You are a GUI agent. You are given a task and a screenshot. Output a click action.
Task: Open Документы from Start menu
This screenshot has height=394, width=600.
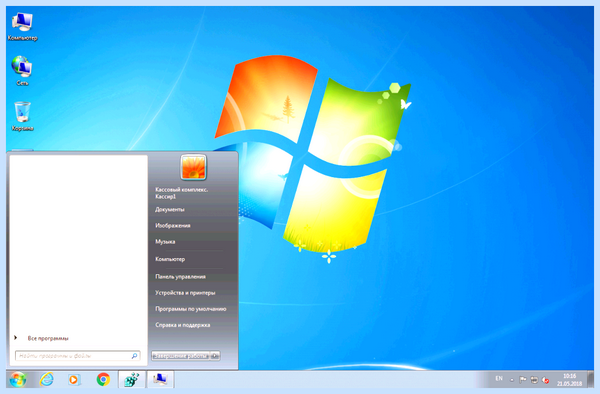170,209
